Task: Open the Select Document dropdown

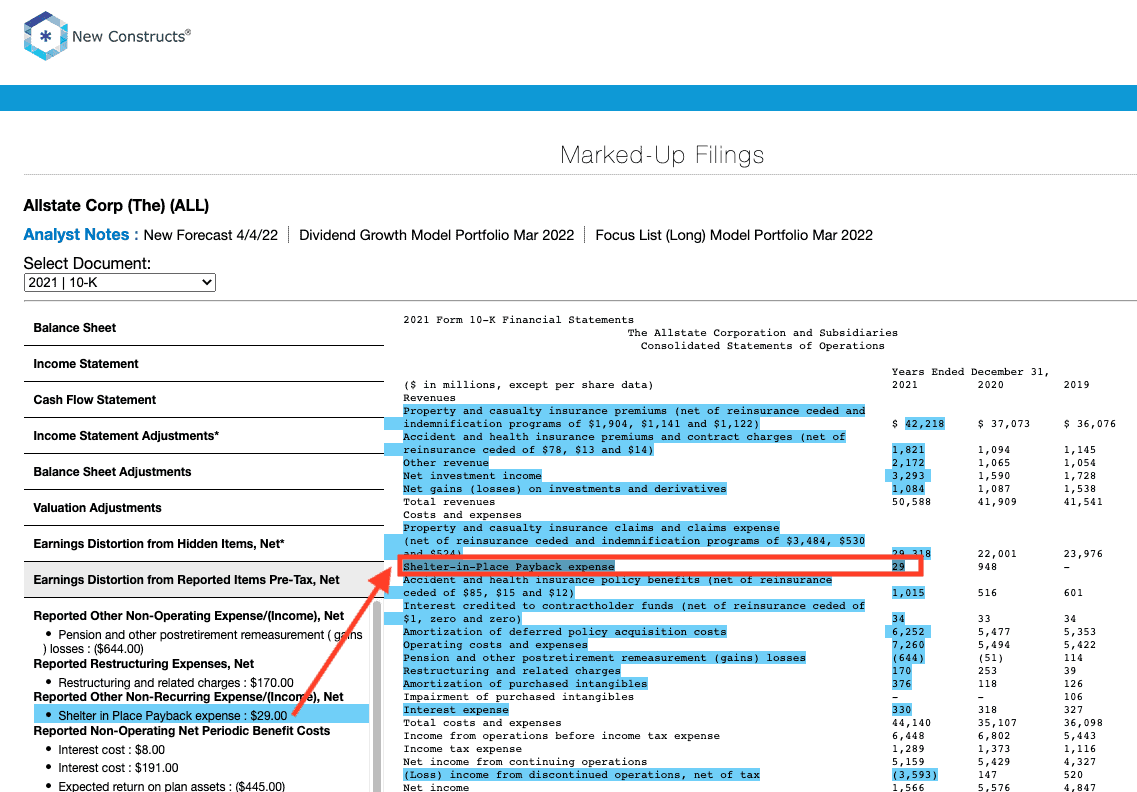Action: click(x=120, y=282)
